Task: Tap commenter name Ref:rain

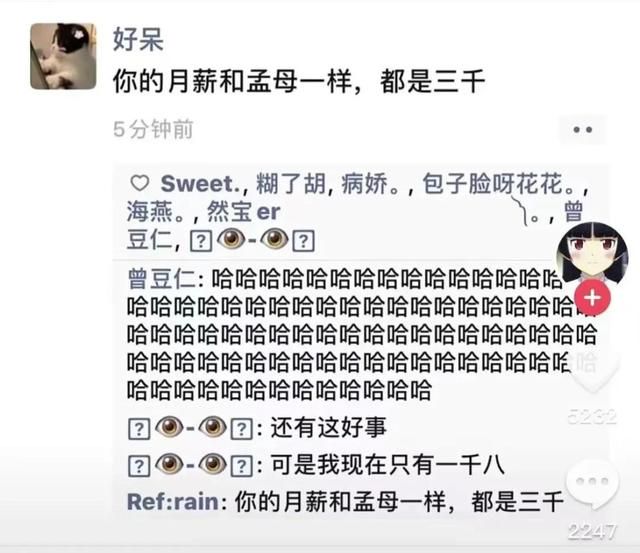Action: (x=173, y=501)
